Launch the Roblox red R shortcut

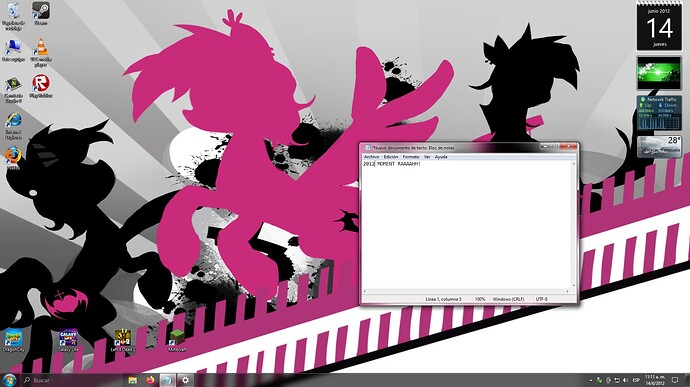41,86
